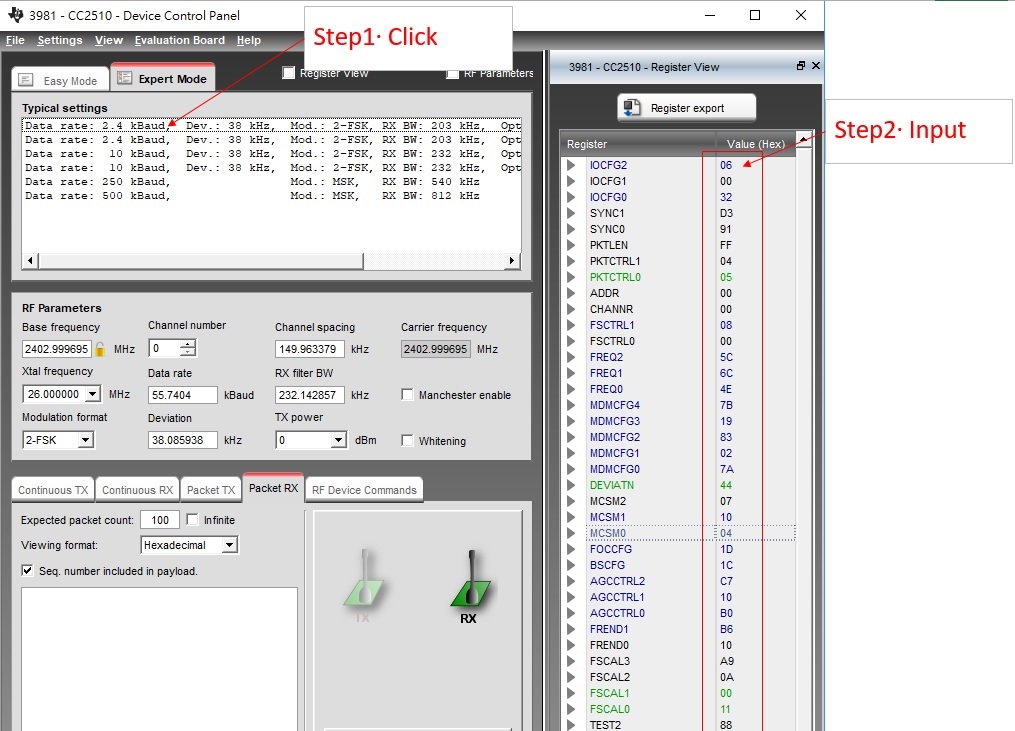Open the TX power dropdown
1015x731 pixels.
click(x=338, y=440)
